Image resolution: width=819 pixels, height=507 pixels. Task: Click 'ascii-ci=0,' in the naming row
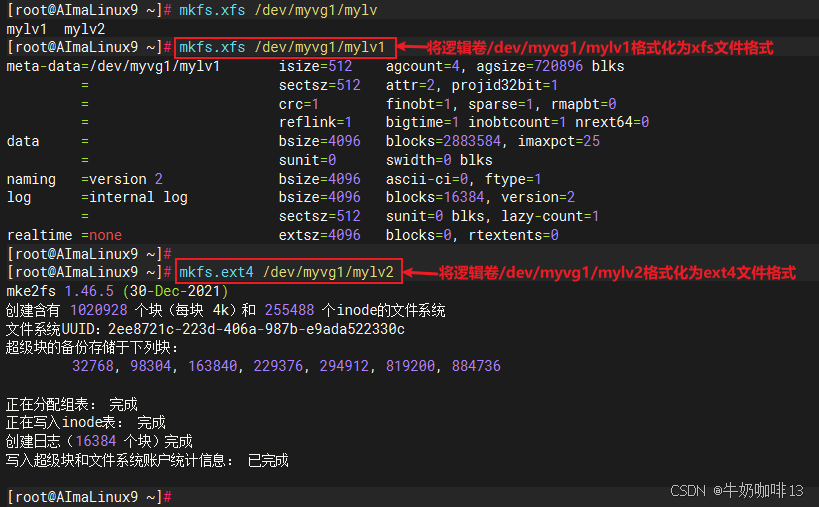click(x=431, y=179)
